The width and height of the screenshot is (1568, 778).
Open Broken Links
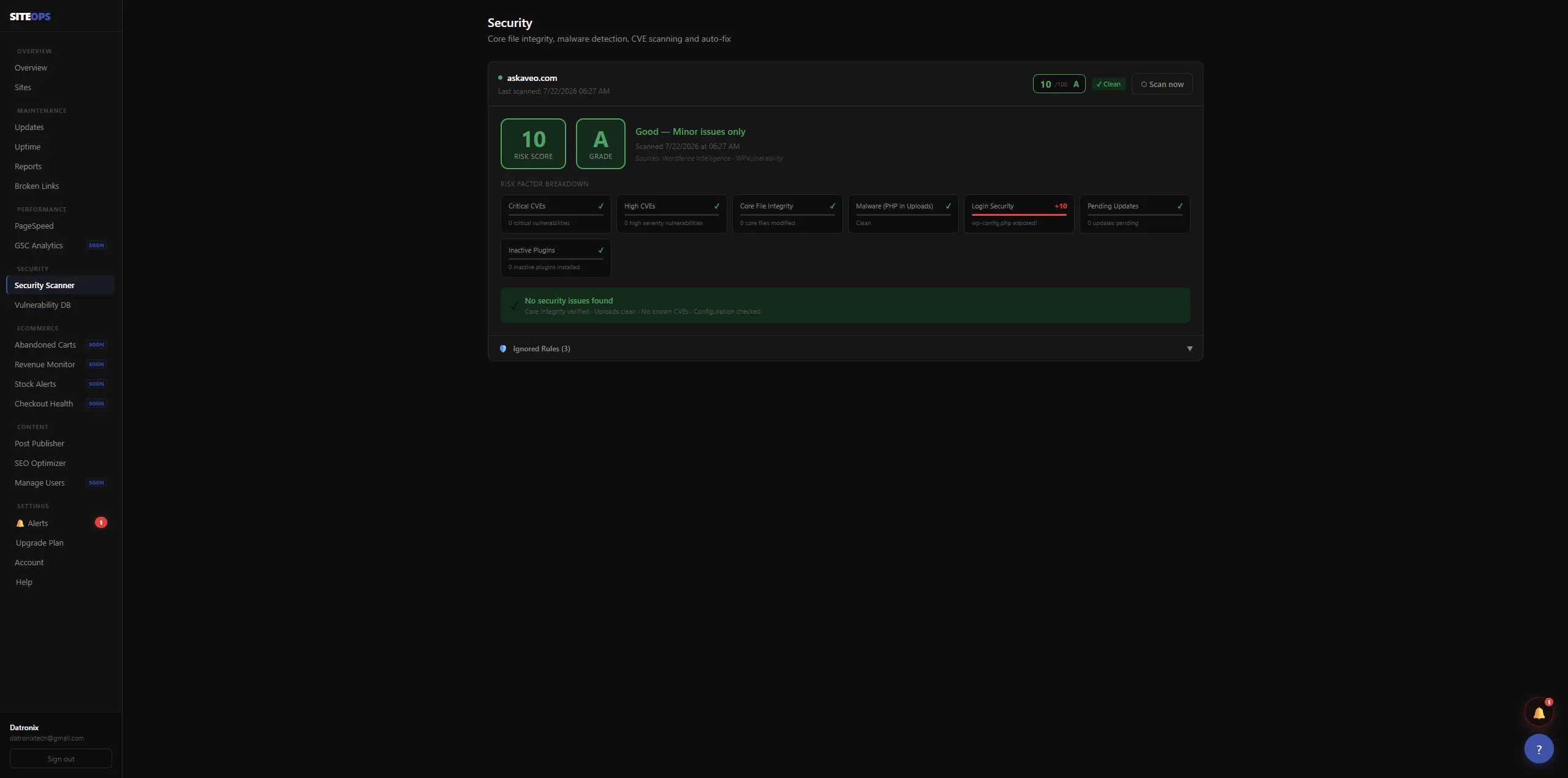click(37, 186)
